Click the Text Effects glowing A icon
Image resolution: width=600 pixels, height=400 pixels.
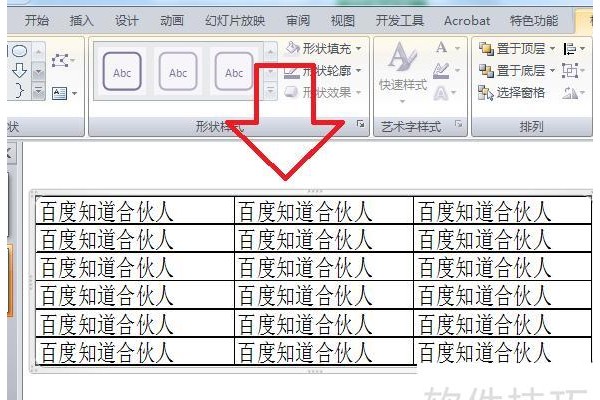(x=441, y=93)
